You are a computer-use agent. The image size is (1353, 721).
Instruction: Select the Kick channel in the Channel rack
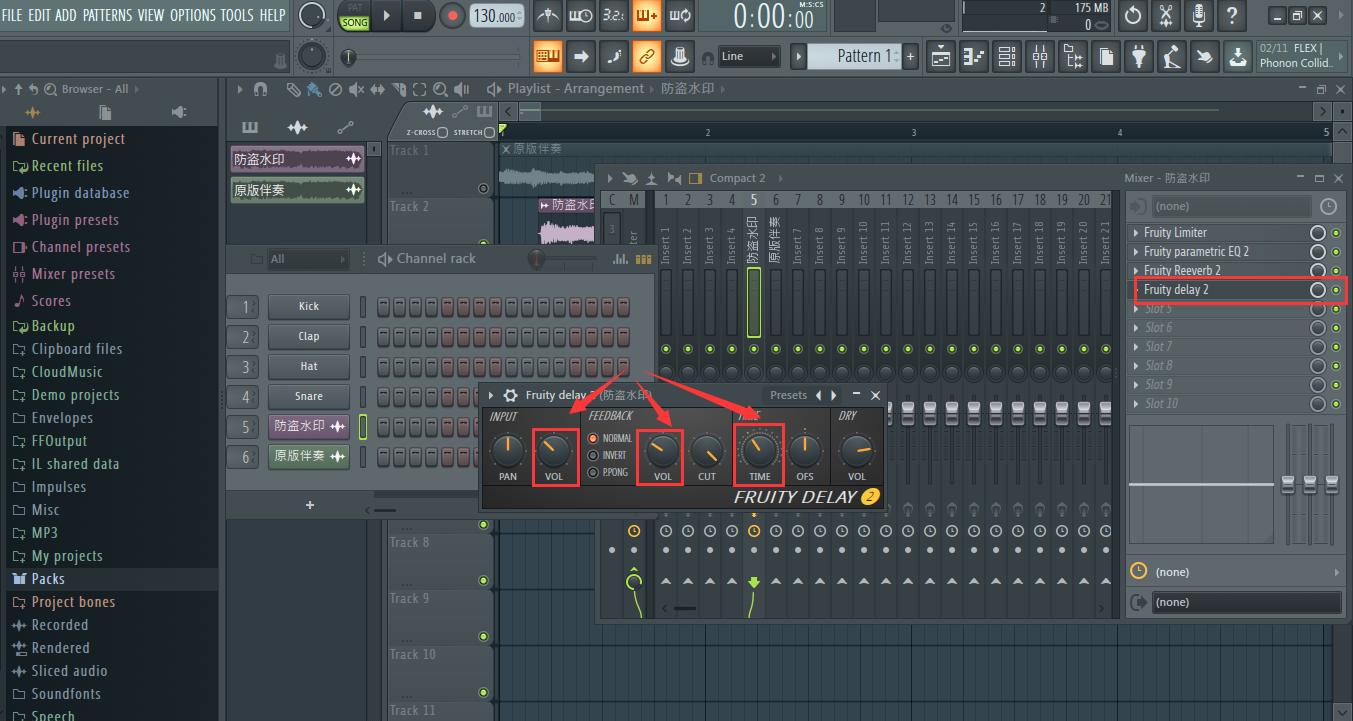point(308,306)
